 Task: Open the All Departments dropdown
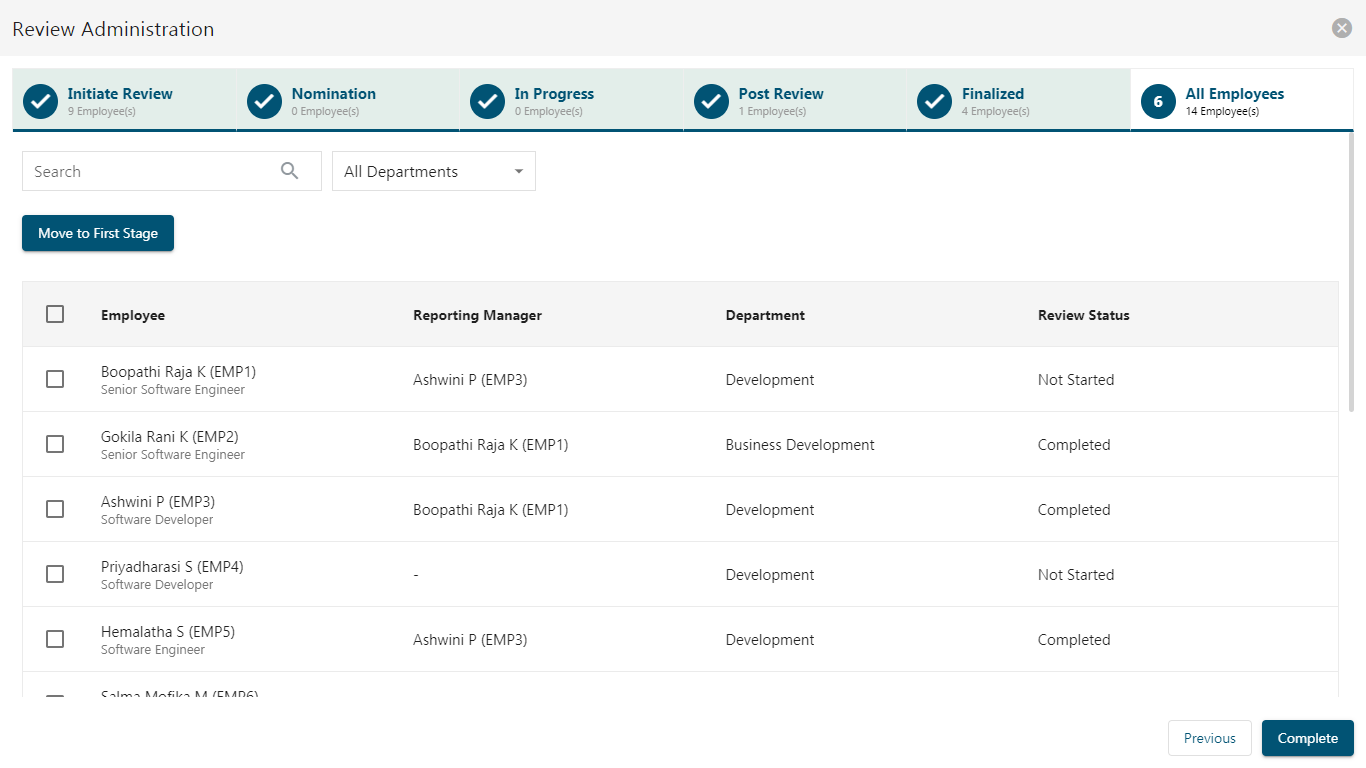point(434,171)
